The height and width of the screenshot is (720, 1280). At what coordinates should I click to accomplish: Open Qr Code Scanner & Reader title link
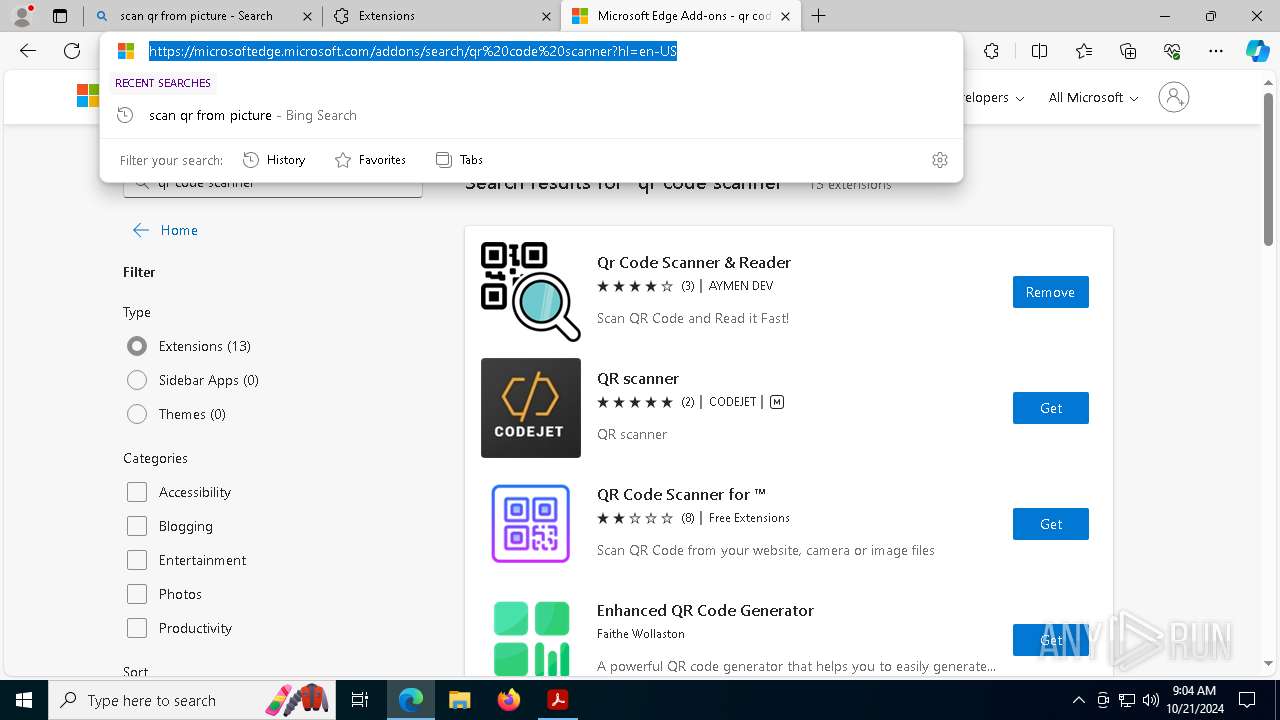tap(694, 262)
